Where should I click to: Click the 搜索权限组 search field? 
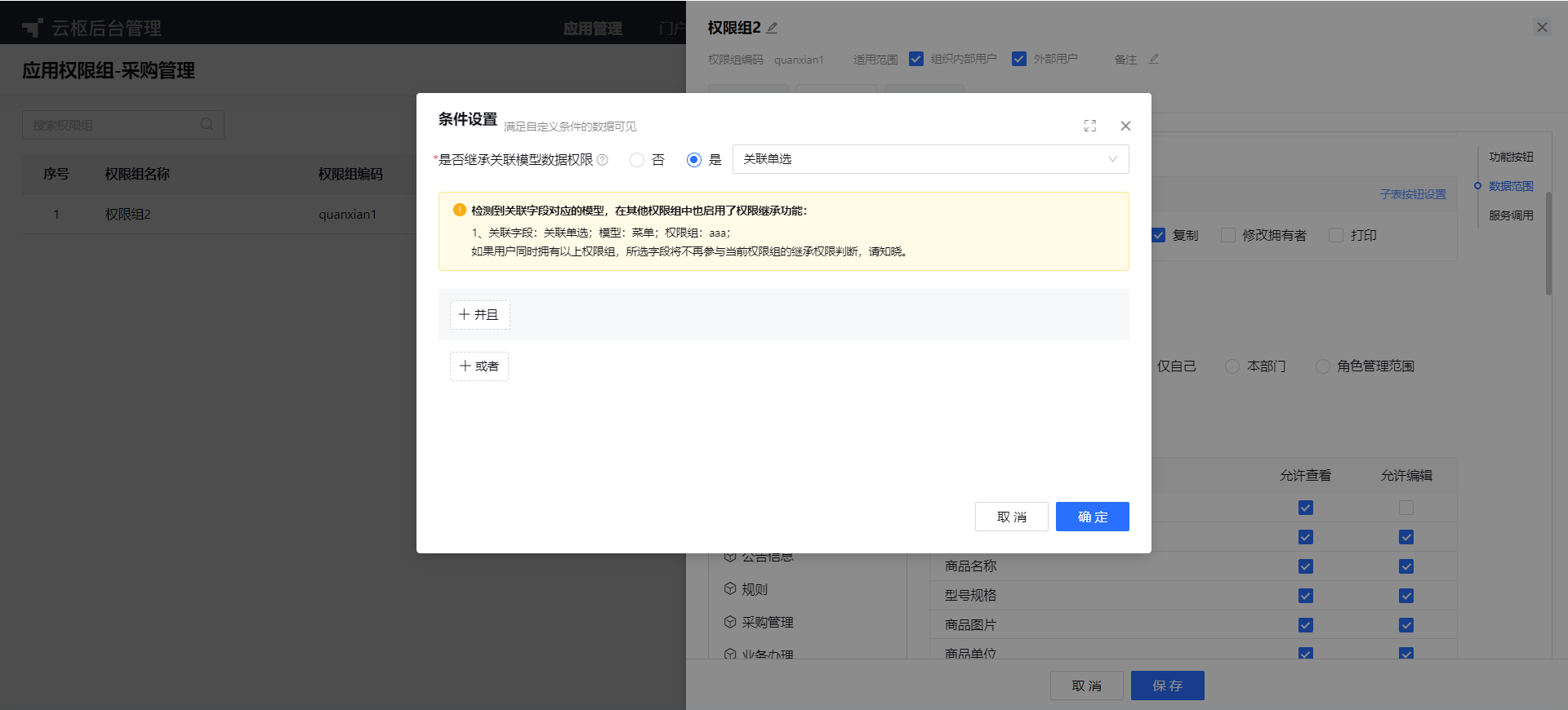point(123,125)
